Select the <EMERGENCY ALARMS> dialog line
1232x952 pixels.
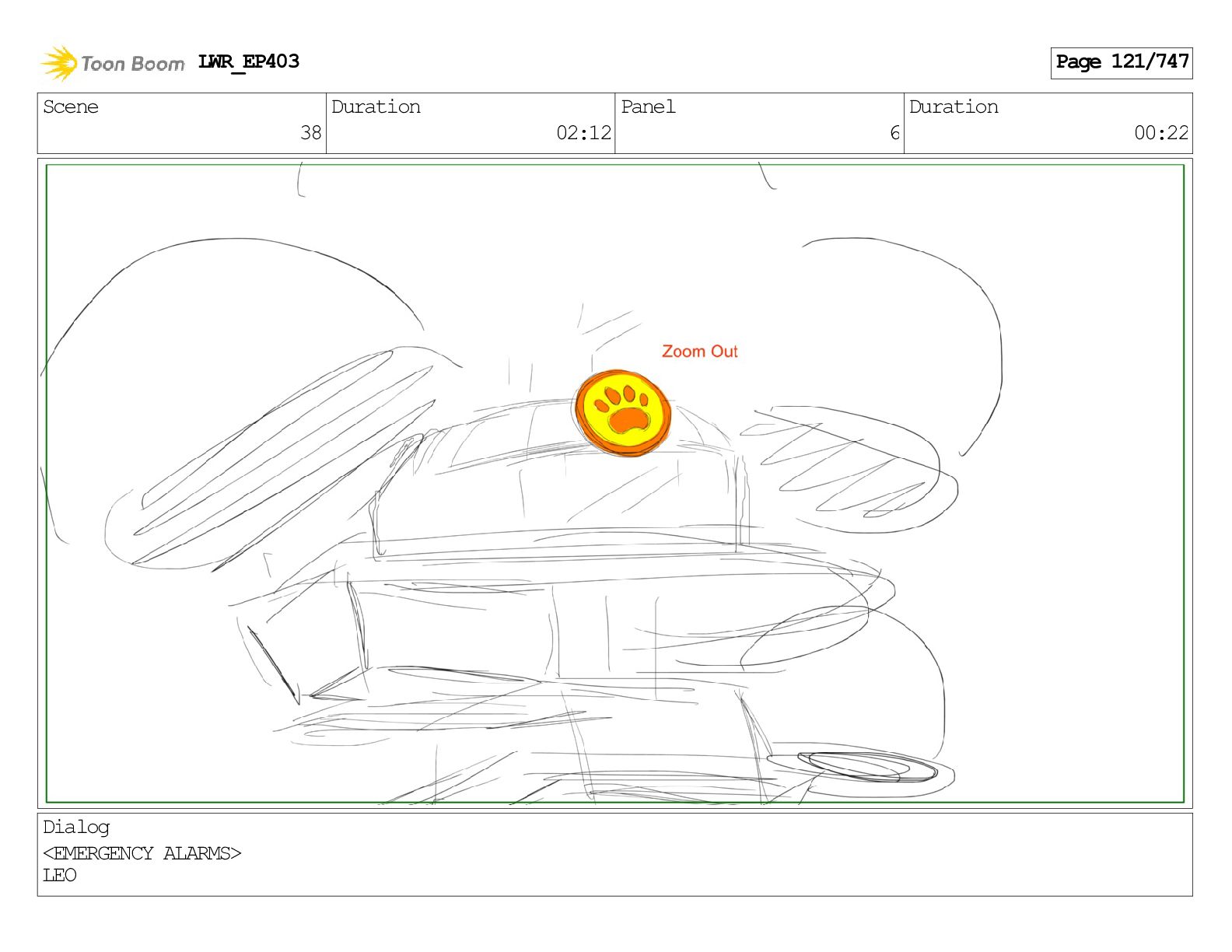(142, 853)
